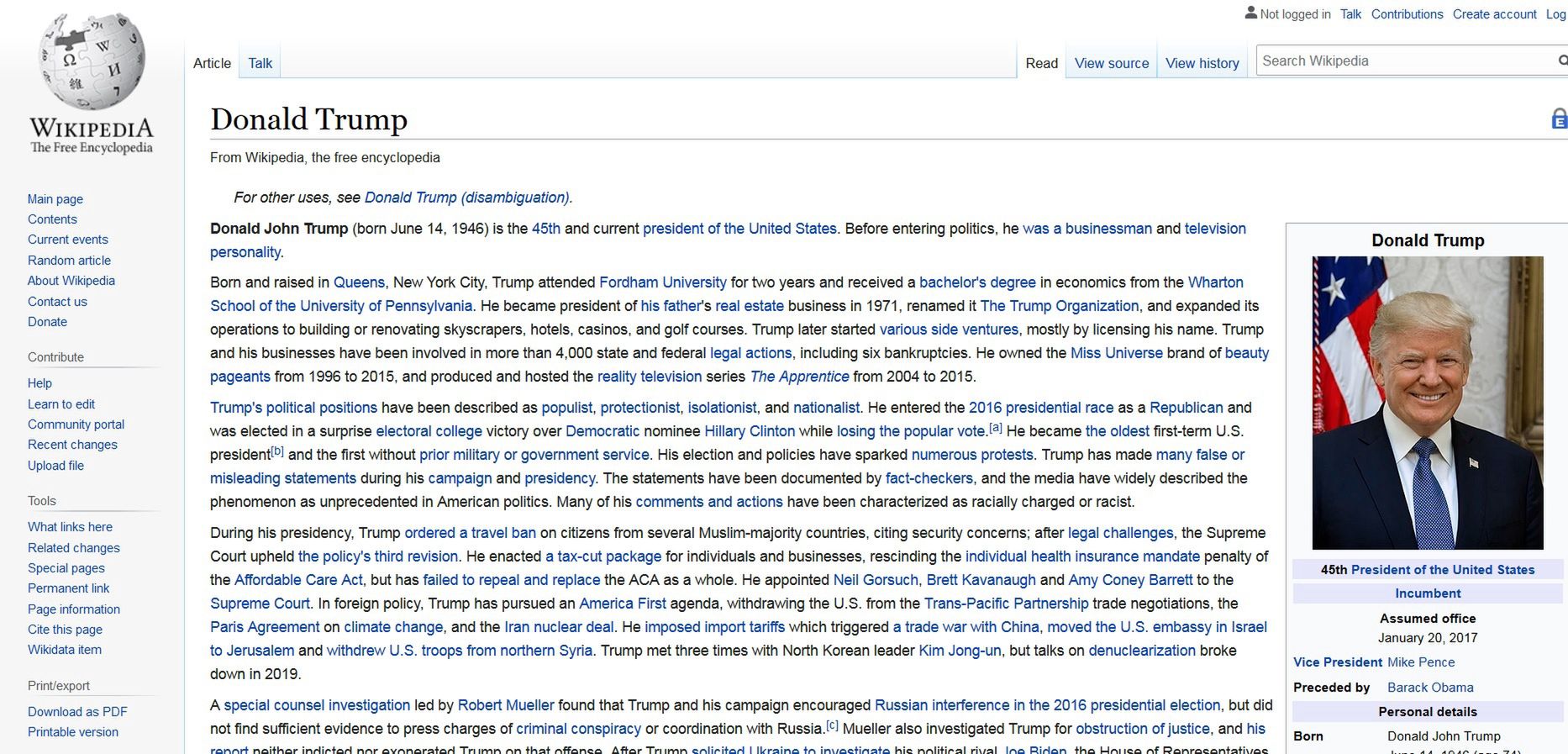Open president of the United States link
This screenshot has height=754, width=1568.
[739, 229]
